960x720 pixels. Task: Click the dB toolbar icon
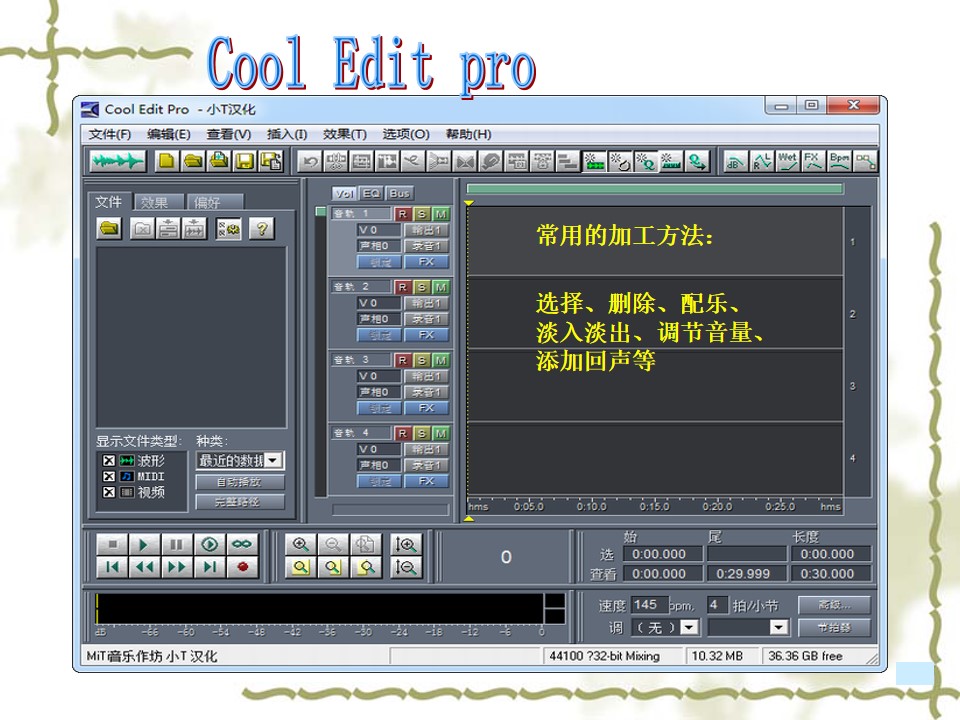[734, 162]
